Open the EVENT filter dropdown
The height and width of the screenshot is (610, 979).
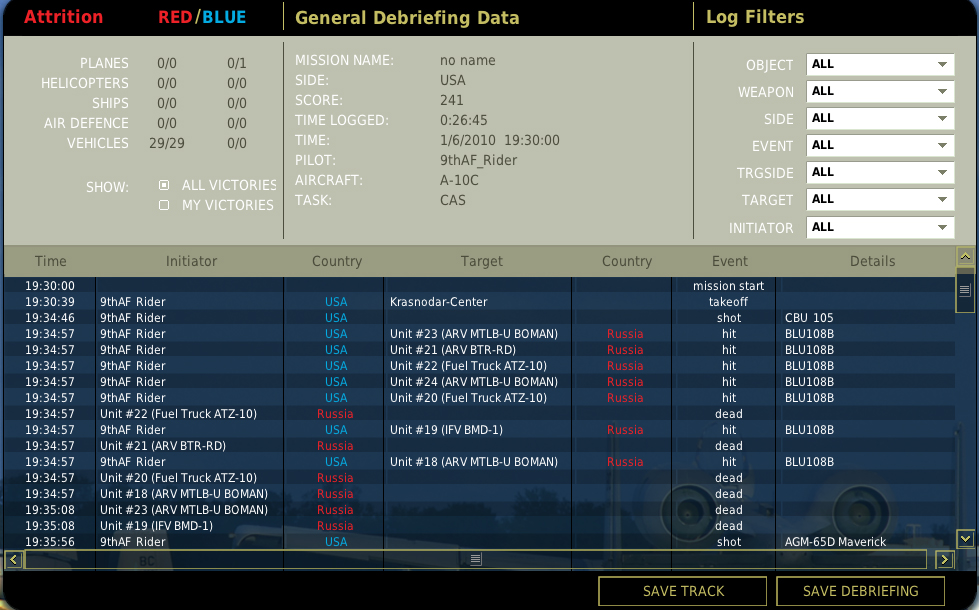880,145
